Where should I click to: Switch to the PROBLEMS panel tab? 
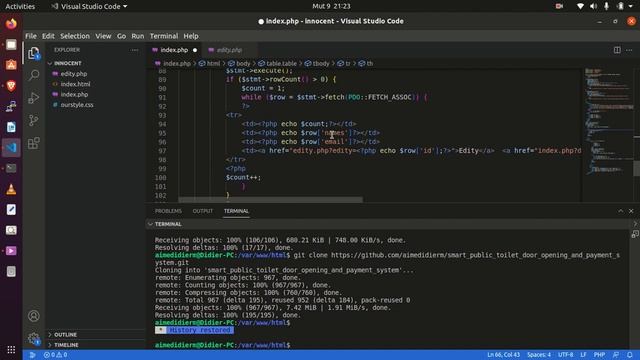click(168, 211)
